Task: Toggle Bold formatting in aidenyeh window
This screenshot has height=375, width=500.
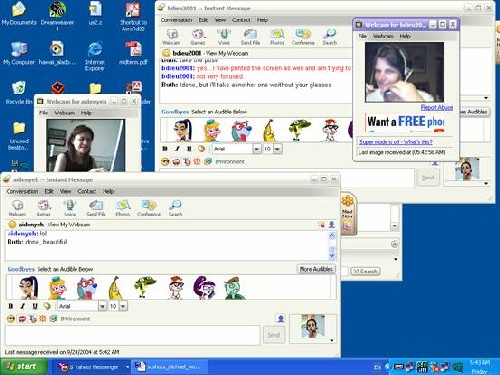Action: click(11, 306)
